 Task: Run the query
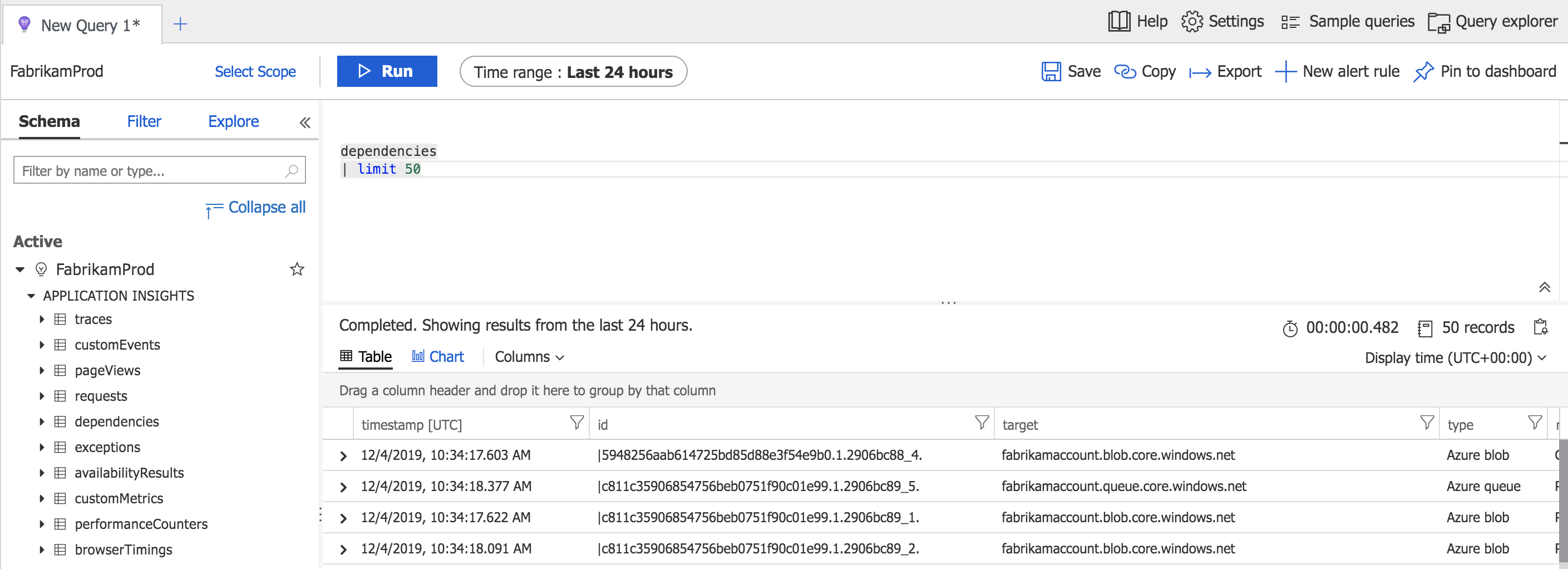pos(387,71)
